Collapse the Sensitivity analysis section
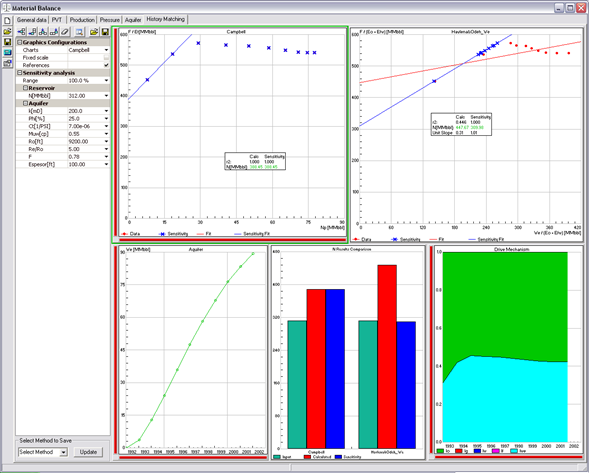The height and width of the screenshot is (473, 589). tap(20, 73)
